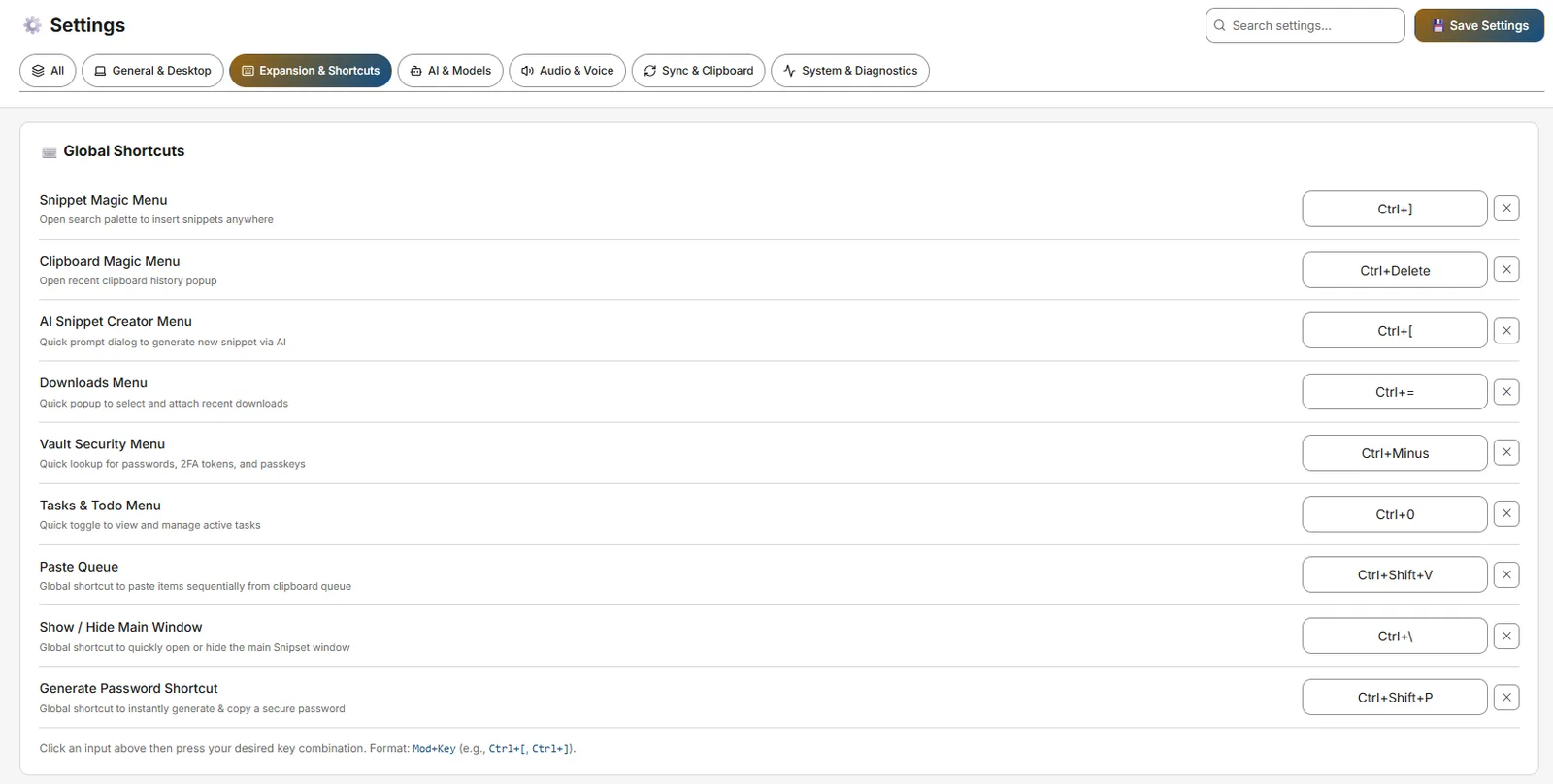
Task: Click the Show / Hide Main Window label
Action: pos(120,627)
